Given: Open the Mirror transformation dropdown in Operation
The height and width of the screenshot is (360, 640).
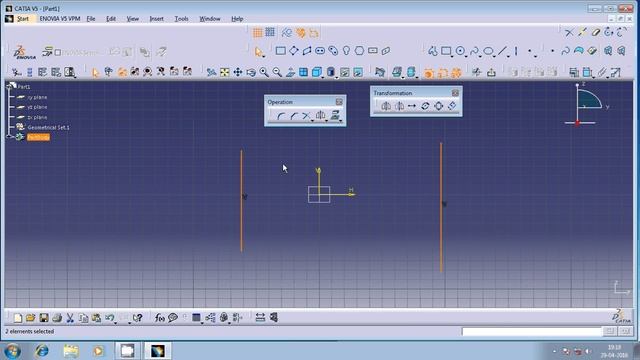Looking at the screenshot, I should pyautogui.click(x=326, y=121).
